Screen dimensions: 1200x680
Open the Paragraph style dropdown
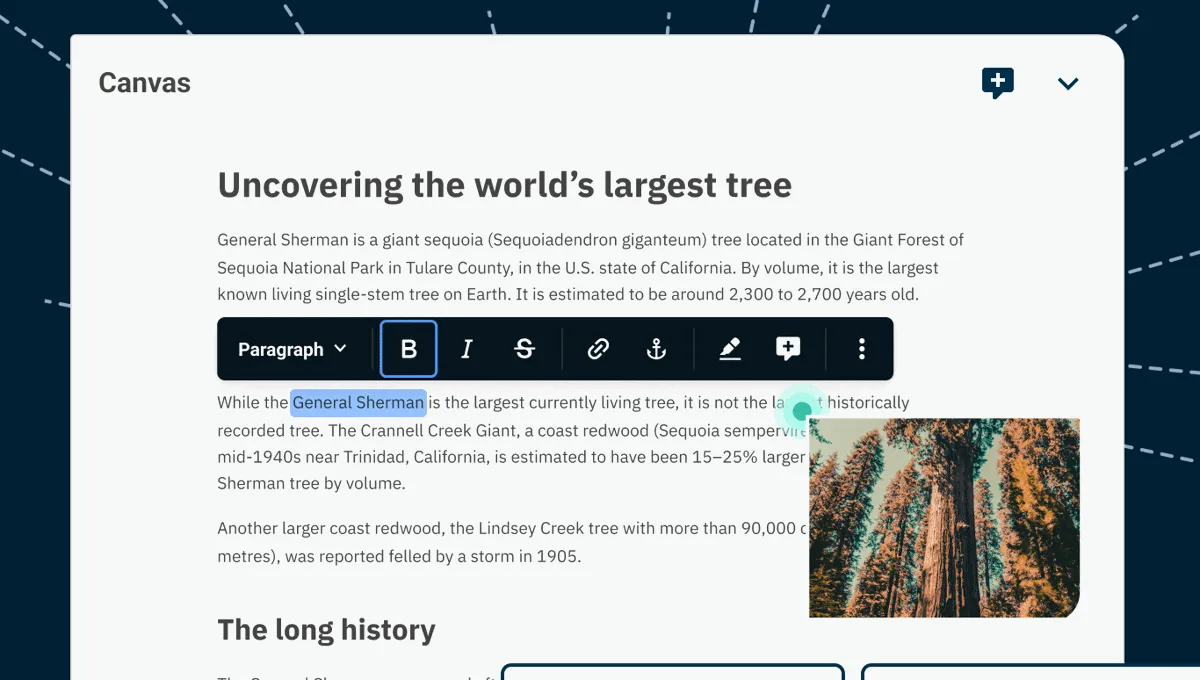292,349
